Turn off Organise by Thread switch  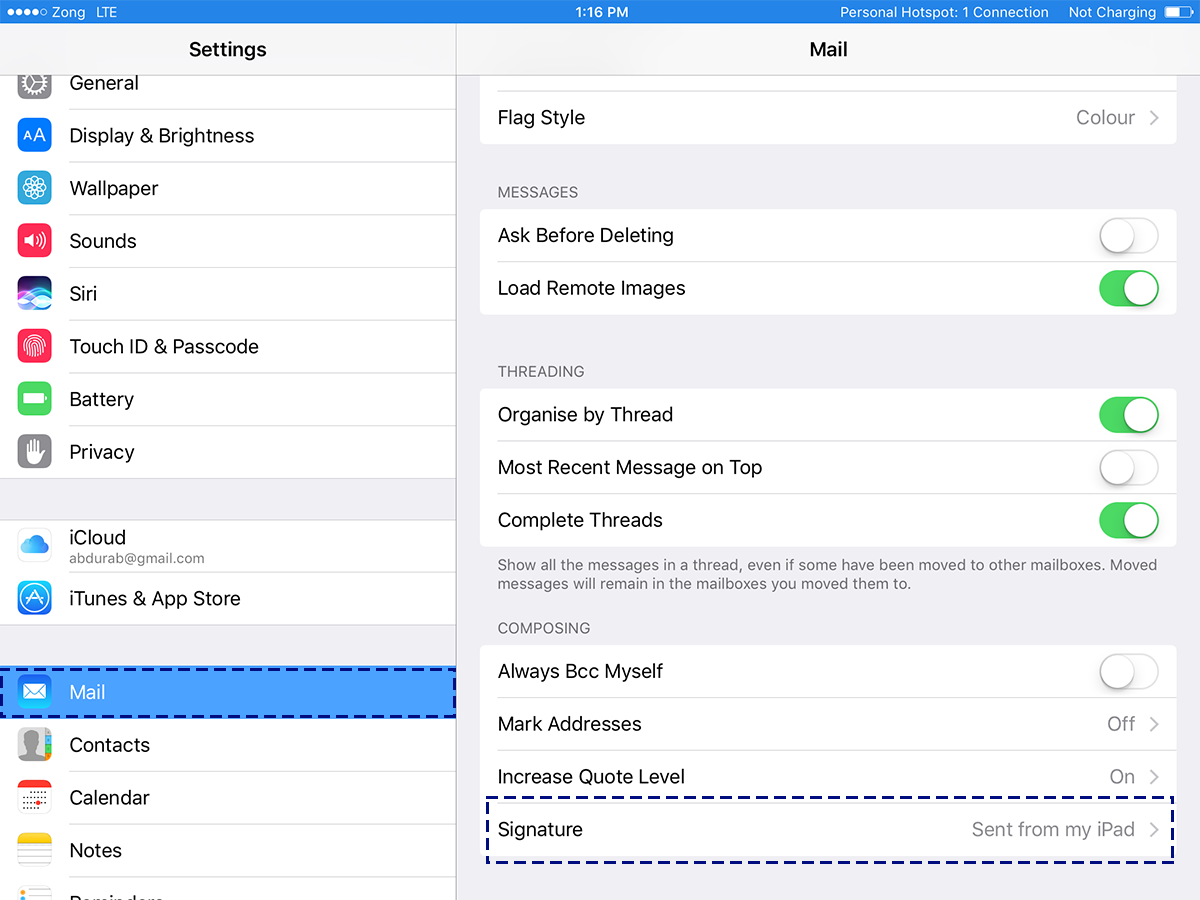tap(1129, 415)
